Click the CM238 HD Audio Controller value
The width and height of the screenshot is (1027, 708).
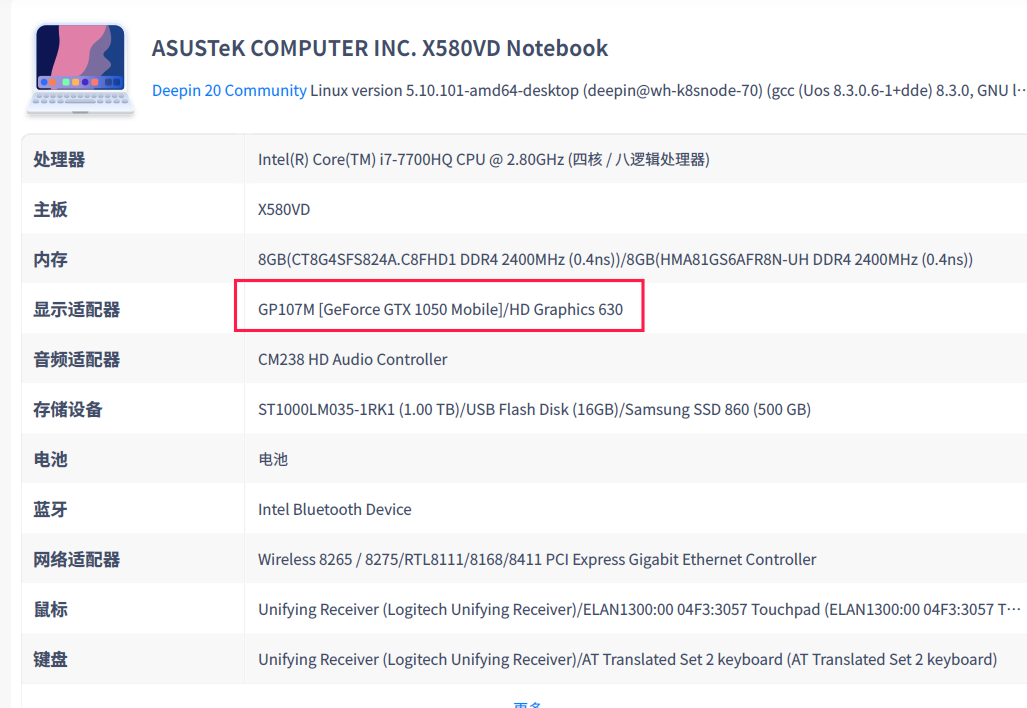[x=352, y=359]
